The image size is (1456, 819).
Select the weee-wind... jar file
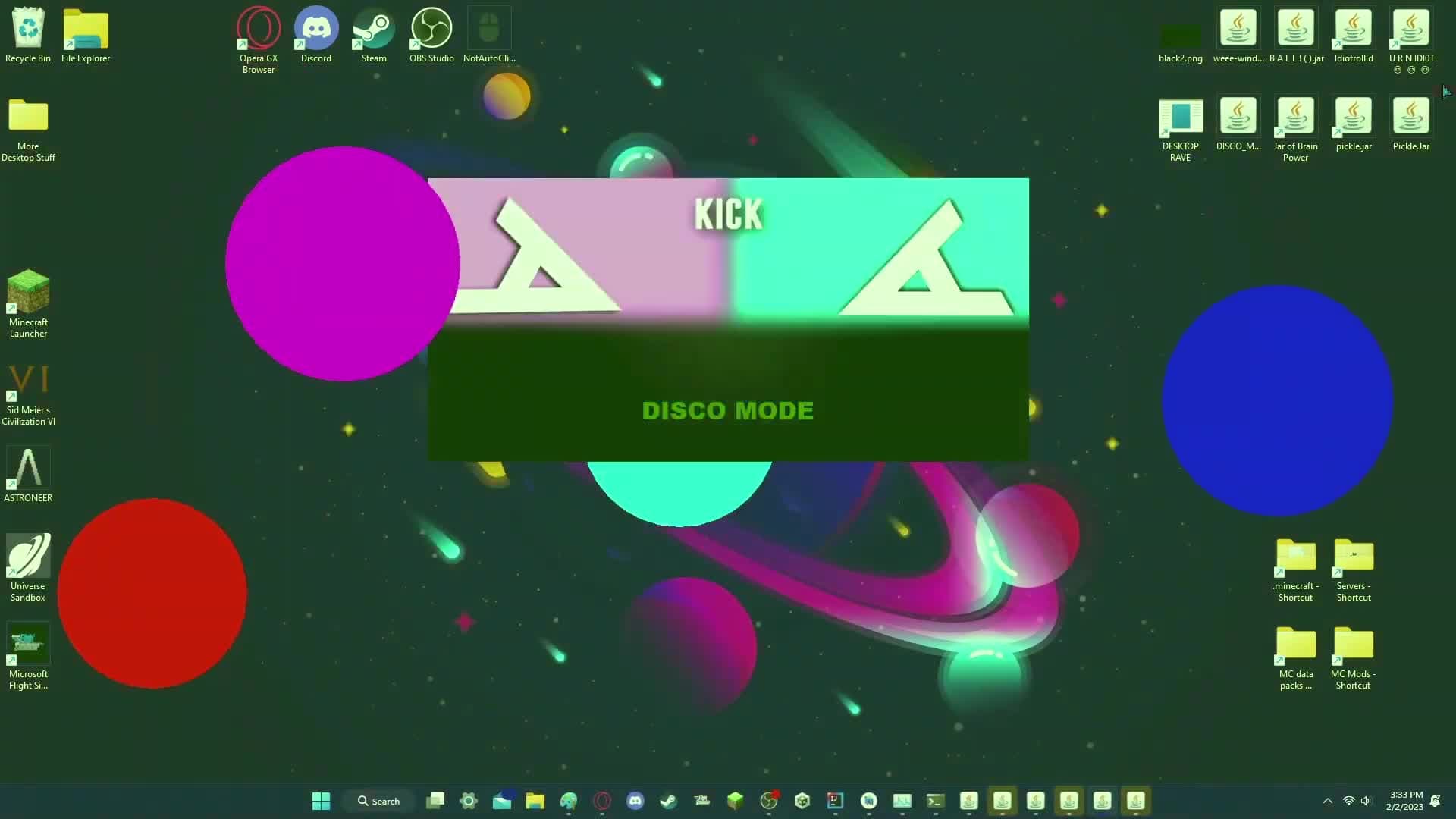click(x=1238, y=36)
